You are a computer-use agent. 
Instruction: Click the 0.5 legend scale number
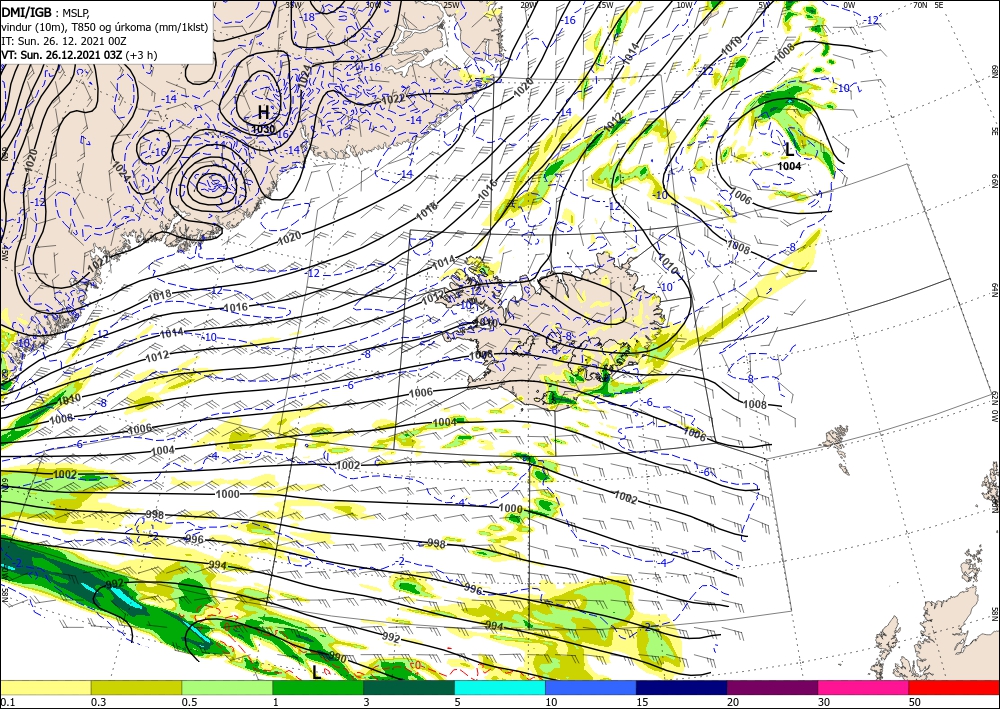[189, 702]
